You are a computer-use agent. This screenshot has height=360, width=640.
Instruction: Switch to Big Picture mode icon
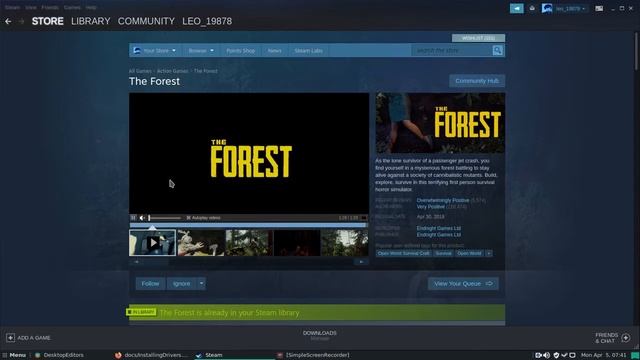point(599,8)
